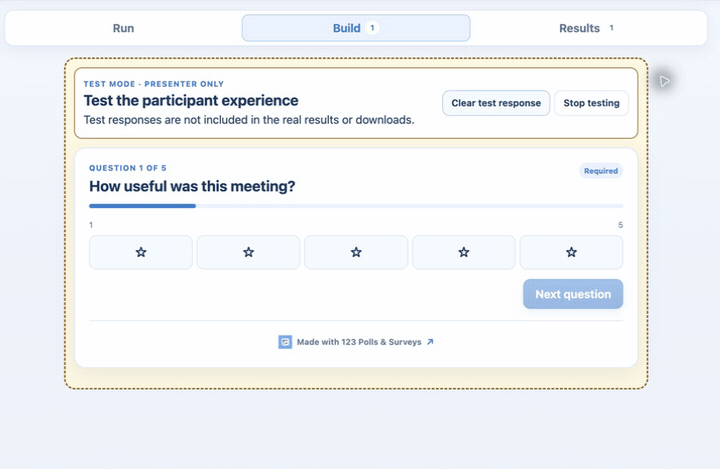Click Stop testing button
720x469 pixels.
tap(591, 103)
